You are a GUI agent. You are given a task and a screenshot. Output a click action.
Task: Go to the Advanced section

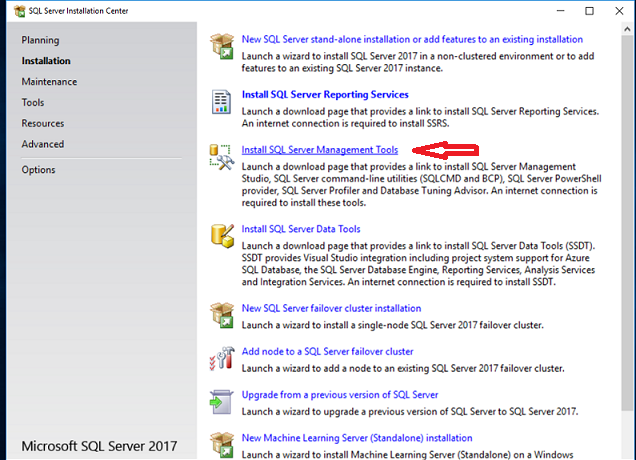coord(43,144)
